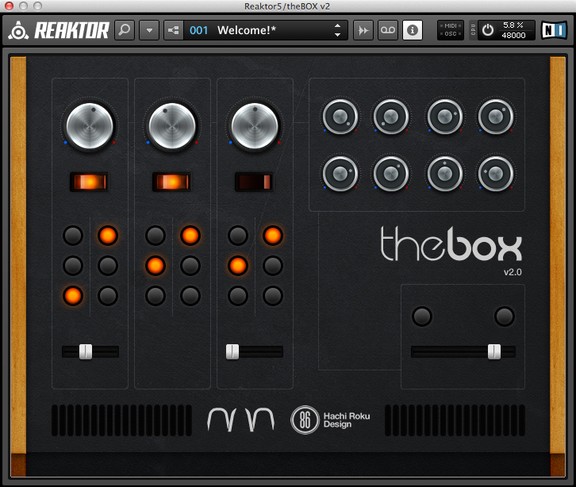576x487 pixels.
Task: Click the large knob in third channel
Action: (254, 126)
